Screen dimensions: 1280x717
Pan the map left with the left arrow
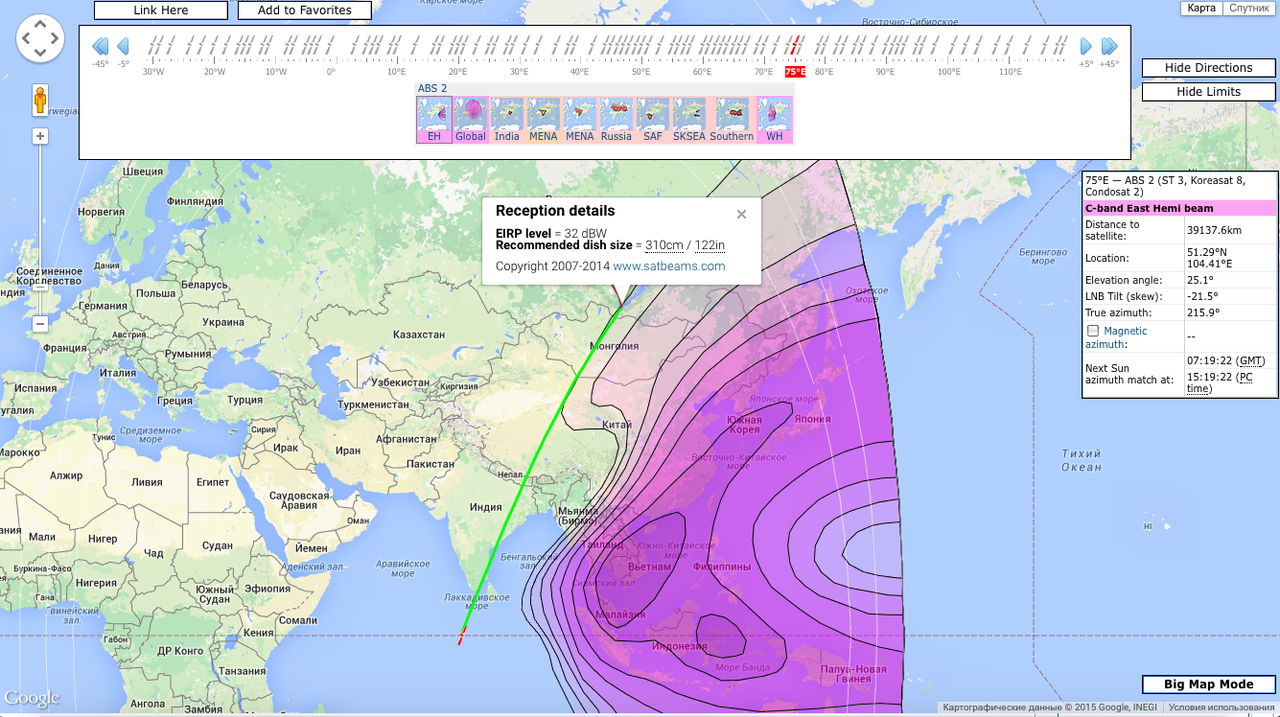tap(27, 40)
